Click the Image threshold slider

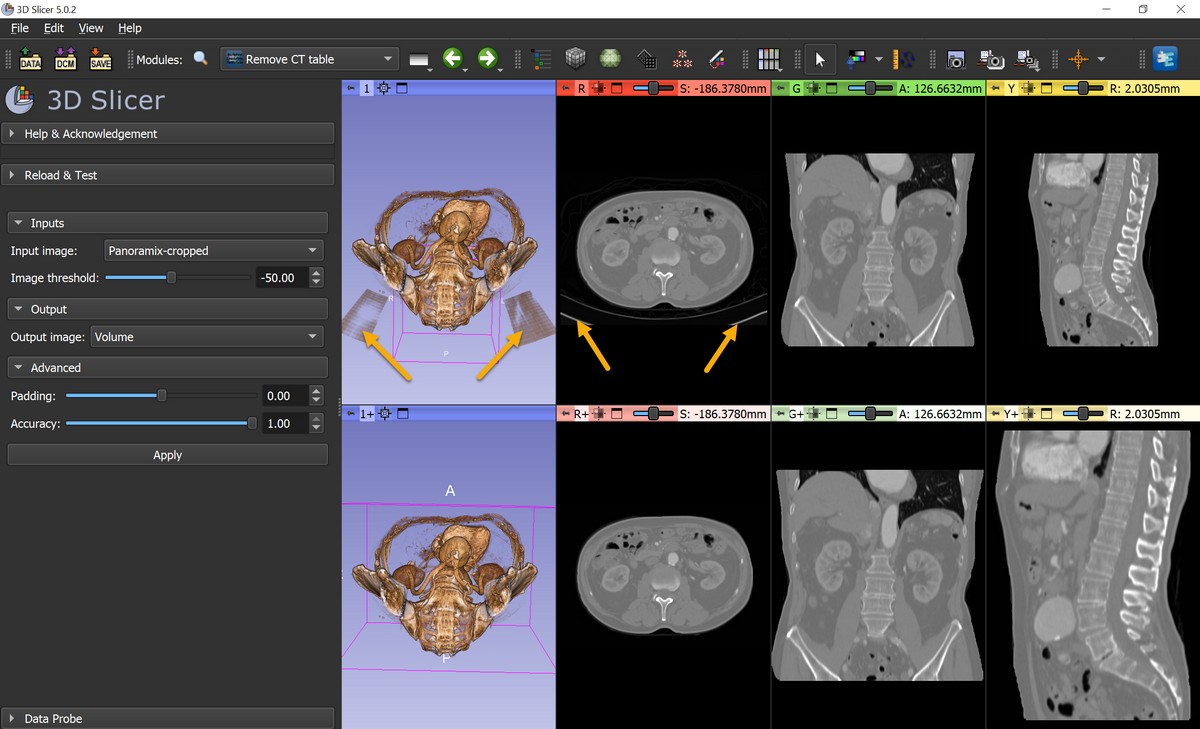coord(178,278)
